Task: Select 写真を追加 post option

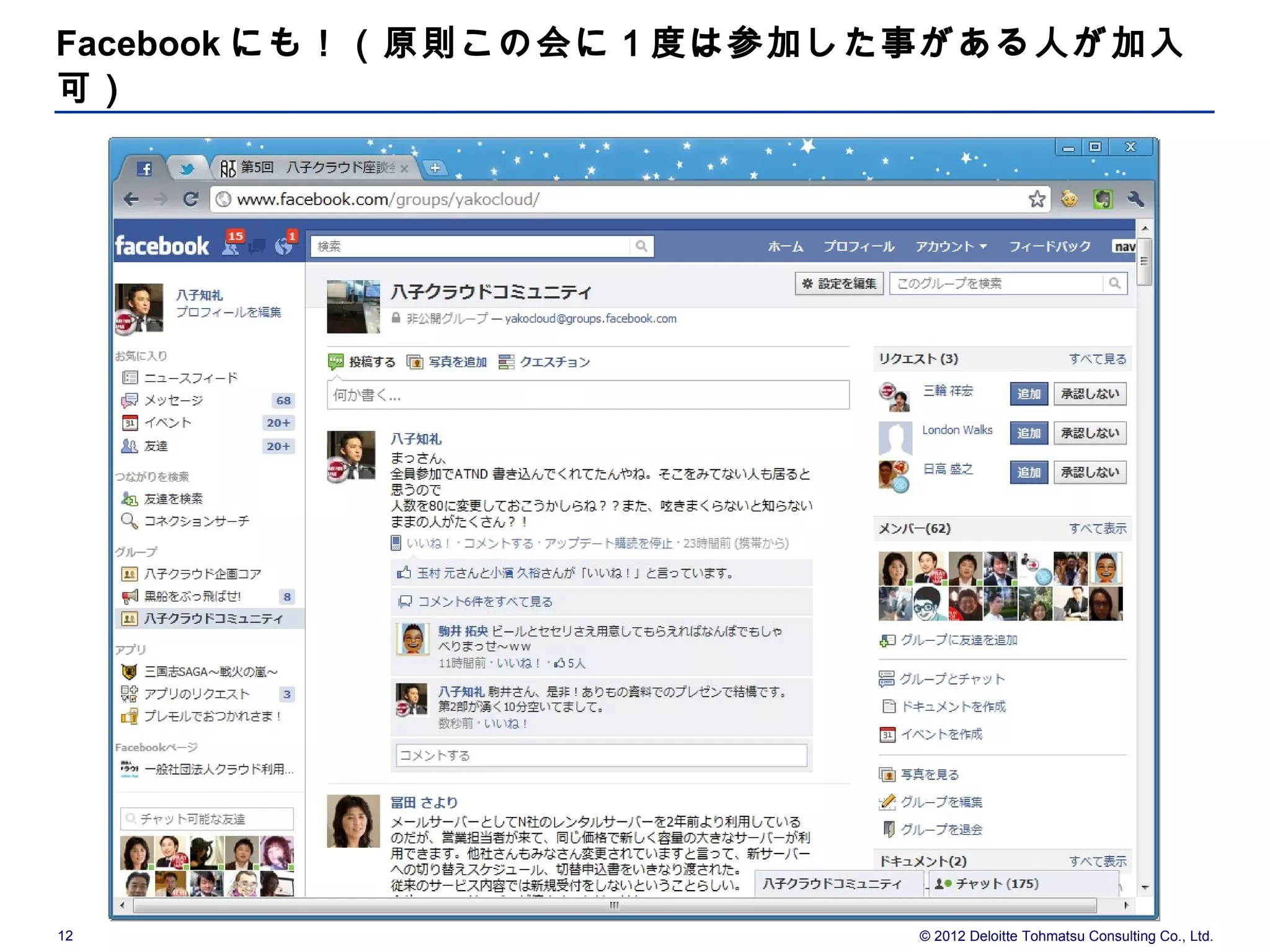Action: [x=447, y=362]
